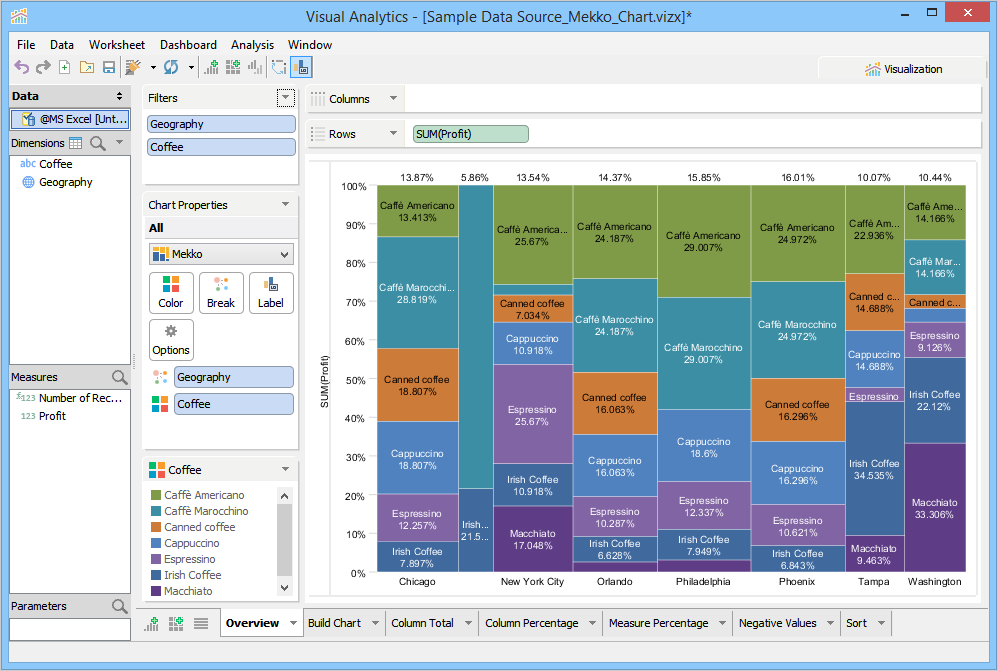Click the view data table icon beside Dimensions
Viewport: 998px width, 671px height.
point(76,143)
